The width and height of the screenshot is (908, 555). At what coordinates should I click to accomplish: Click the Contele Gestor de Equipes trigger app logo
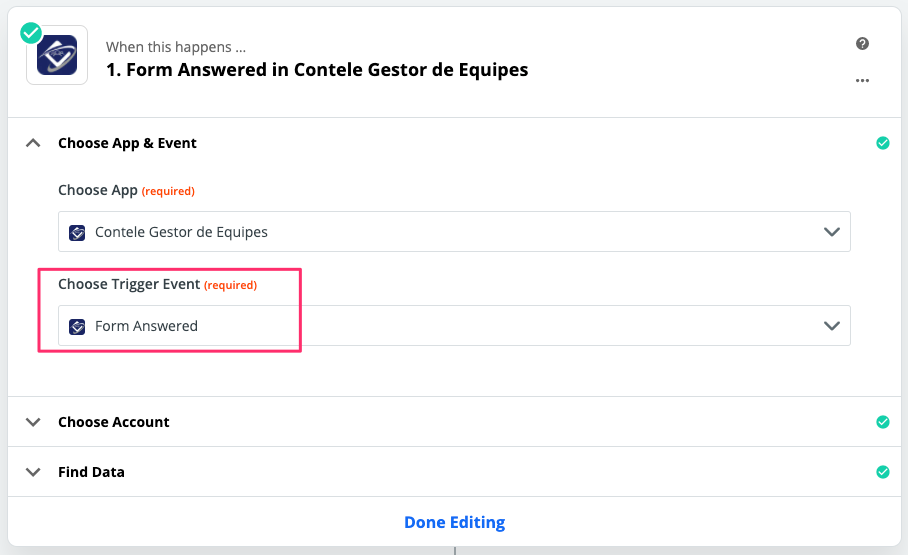click(x=57, y=55)
